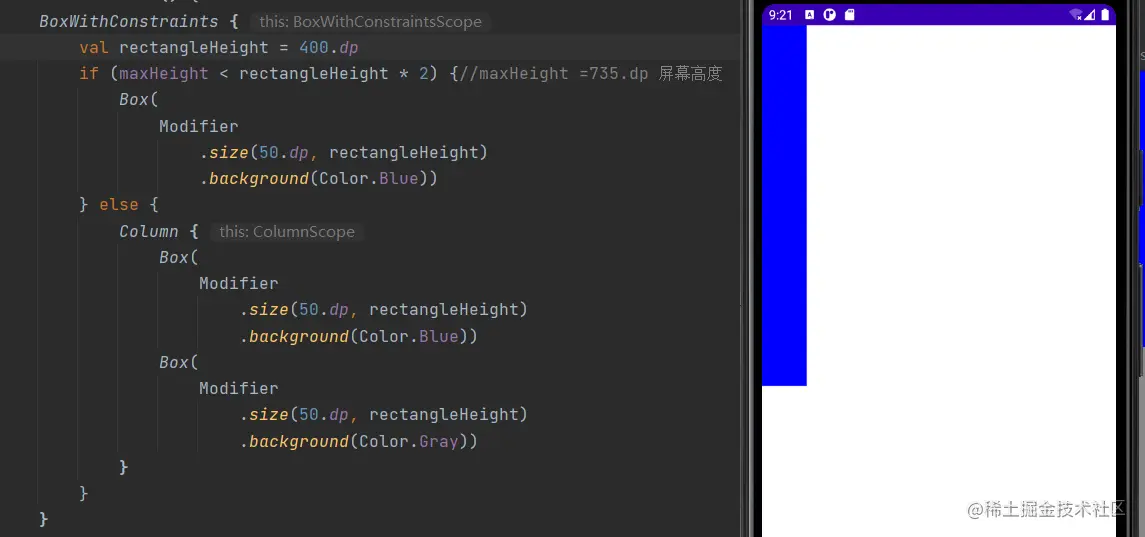The height and width of the screenshot is (537, 1145).
Task: Click the 'if' keyword in the code
Action: [x=88, y=74]
